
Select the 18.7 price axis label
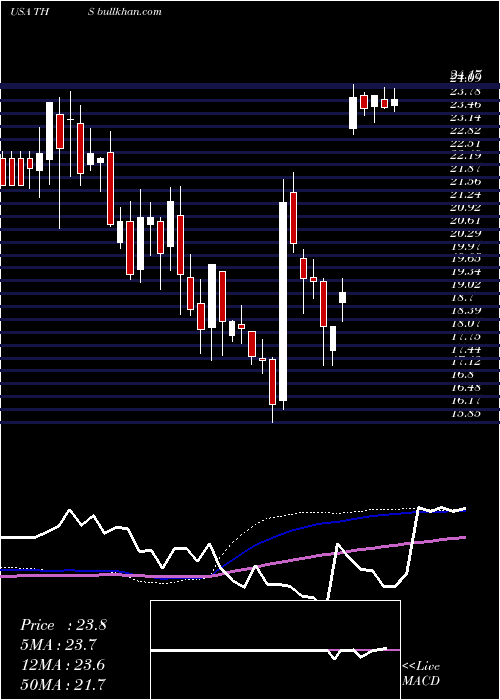[462, 297]
